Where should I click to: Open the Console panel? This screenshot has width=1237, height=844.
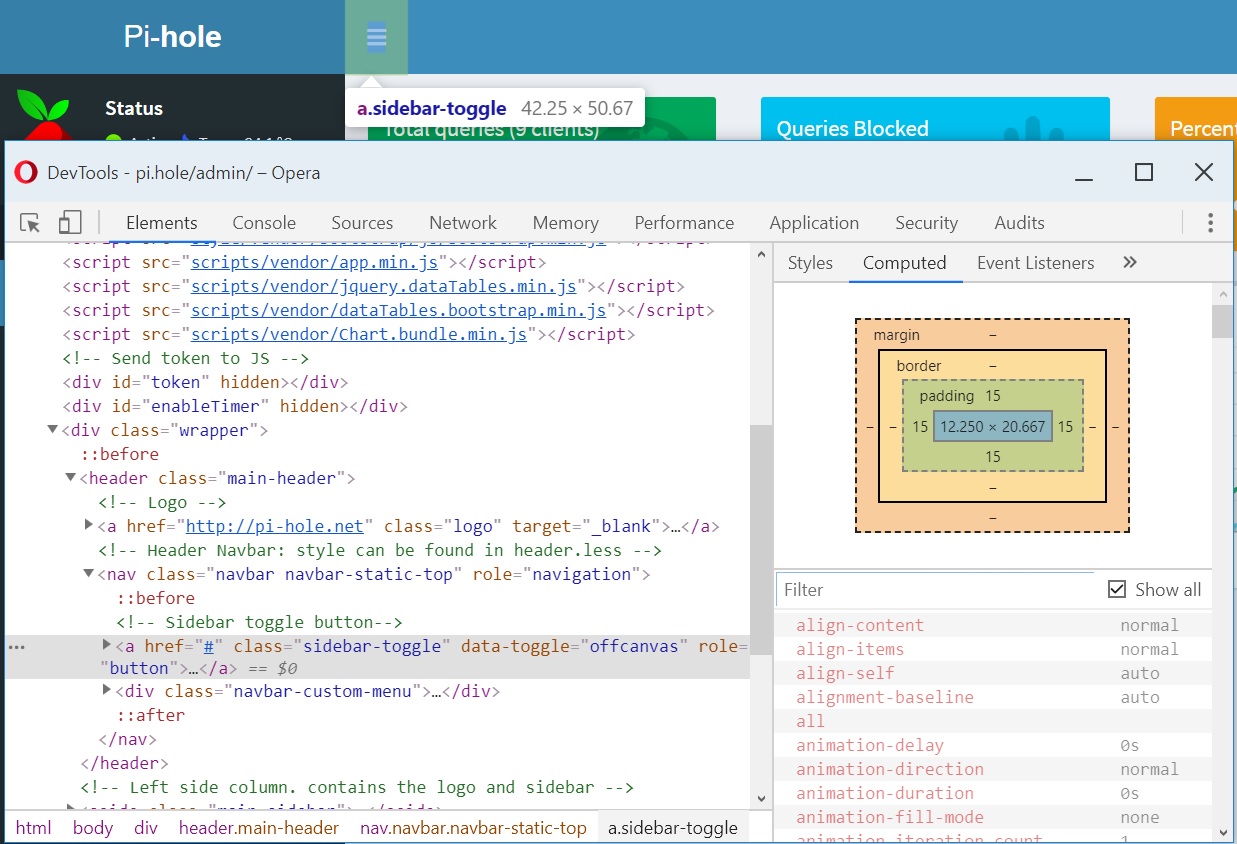[x=263, y=222]
